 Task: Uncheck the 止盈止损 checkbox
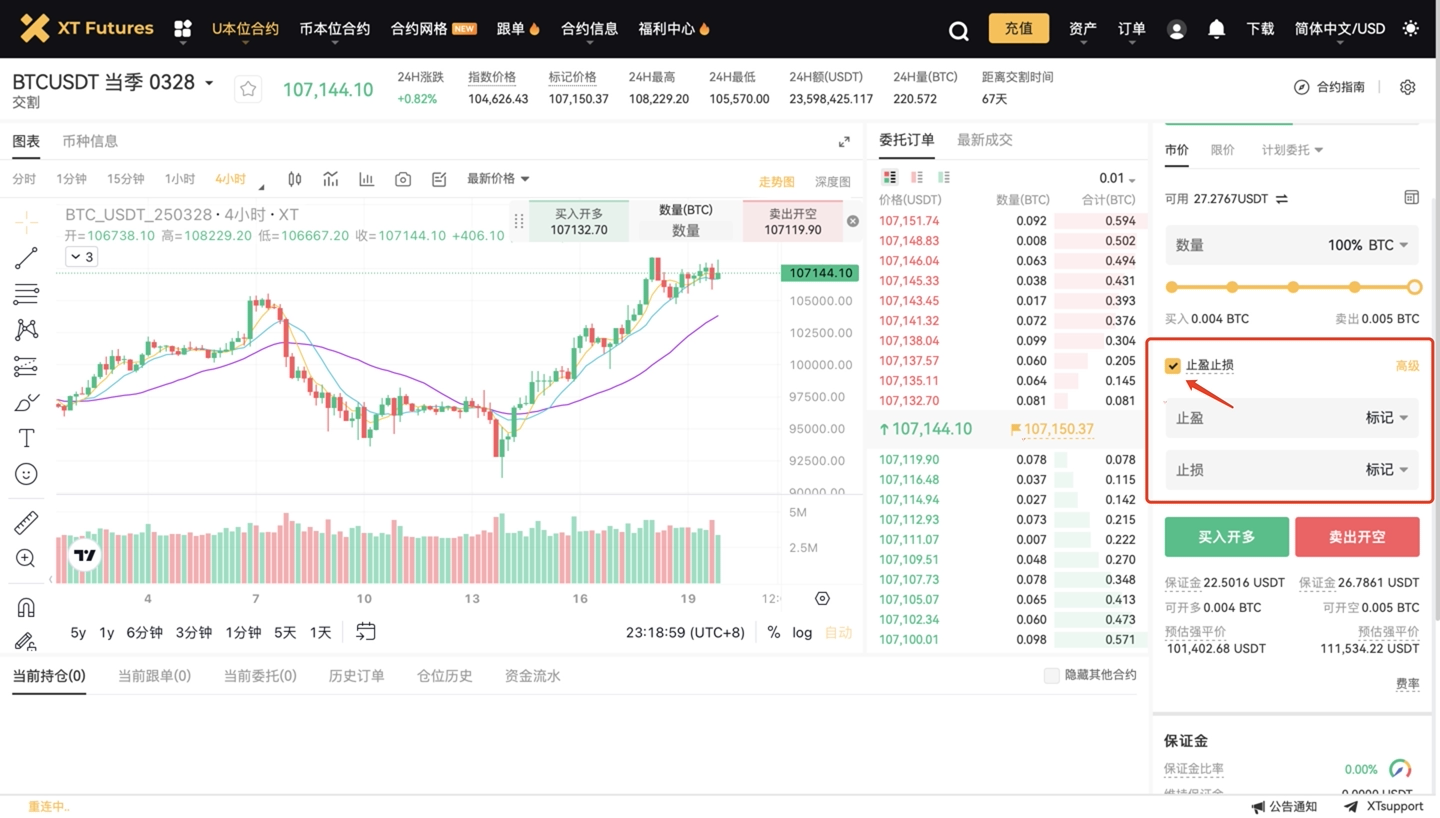tap(1173, 366)
